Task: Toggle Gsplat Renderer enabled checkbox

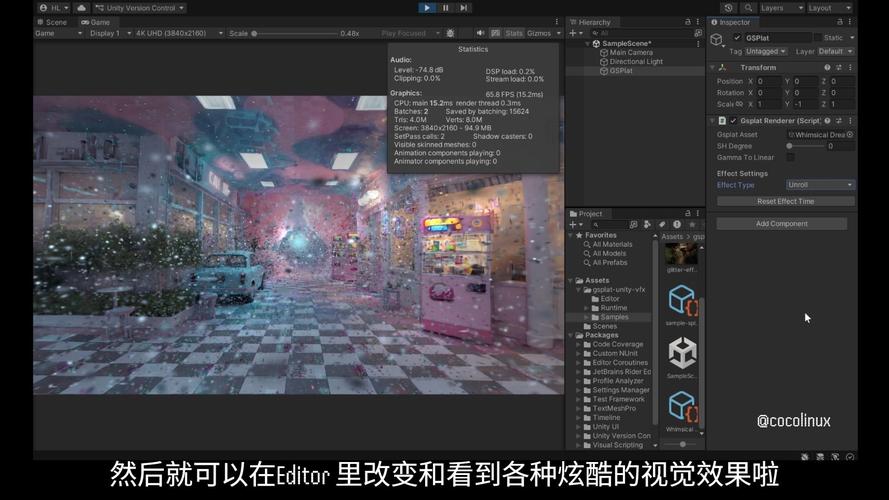Action: [733, 121]
